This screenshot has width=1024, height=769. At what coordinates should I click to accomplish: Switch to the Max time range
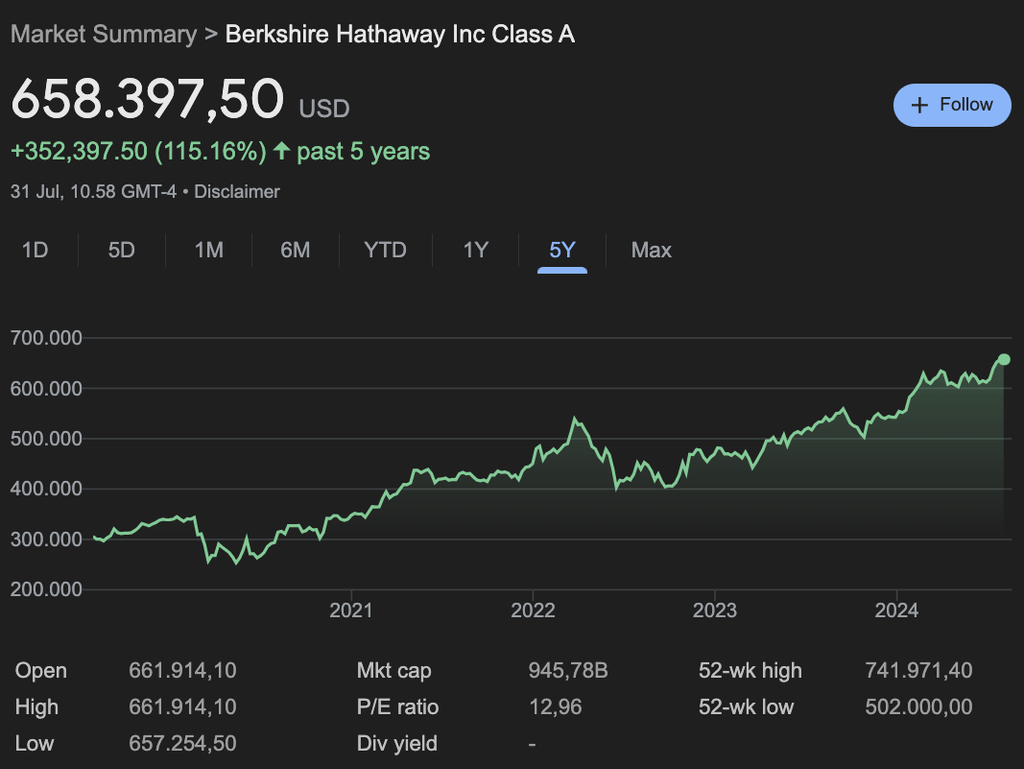[651, 250]
